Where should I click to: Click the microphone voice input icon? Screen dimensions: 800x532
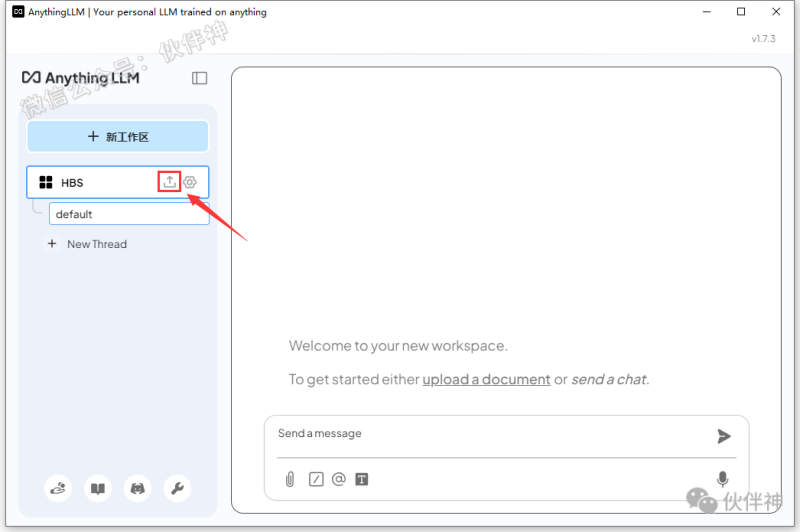(x=722, y=479)
